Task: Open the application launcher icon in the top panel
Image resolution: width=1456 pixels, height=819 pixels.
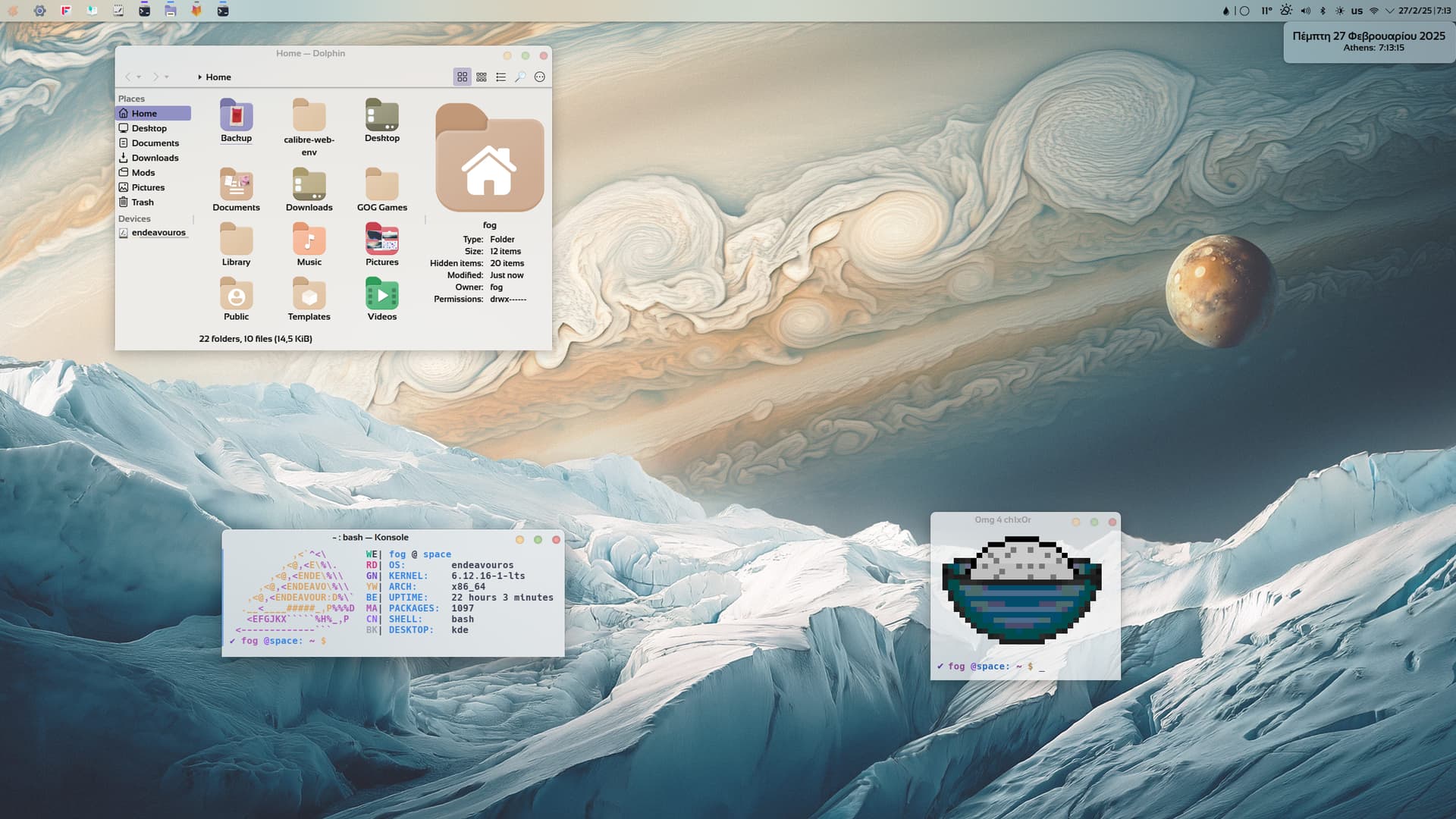Action: click(13, 11)
